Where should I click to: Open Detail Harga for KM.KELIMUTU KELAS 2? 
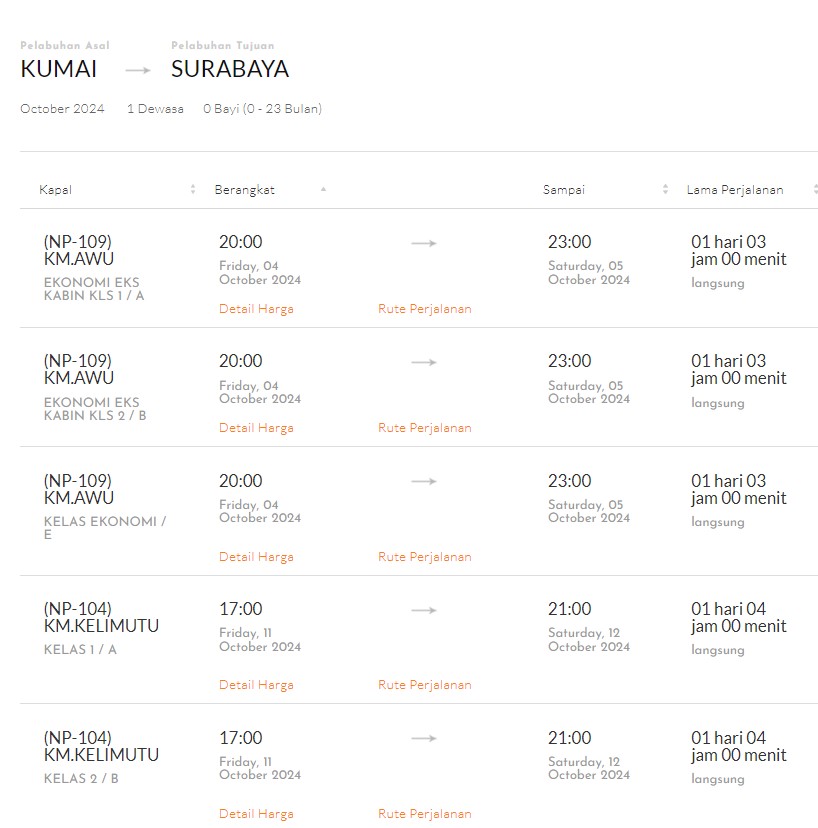pyautogui.click(x=256, y=813)
